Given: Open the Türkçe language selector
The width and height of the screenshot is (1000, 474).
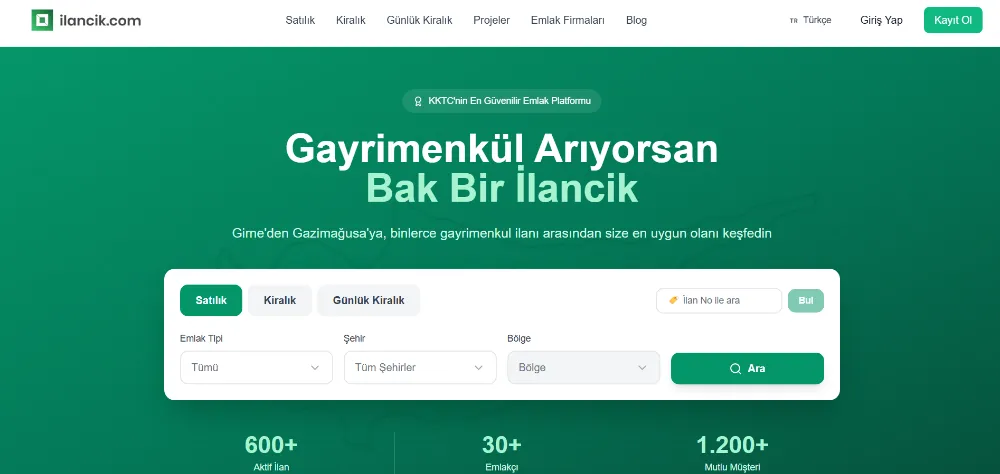Looking at the screenshot, I should click(816, 20).
